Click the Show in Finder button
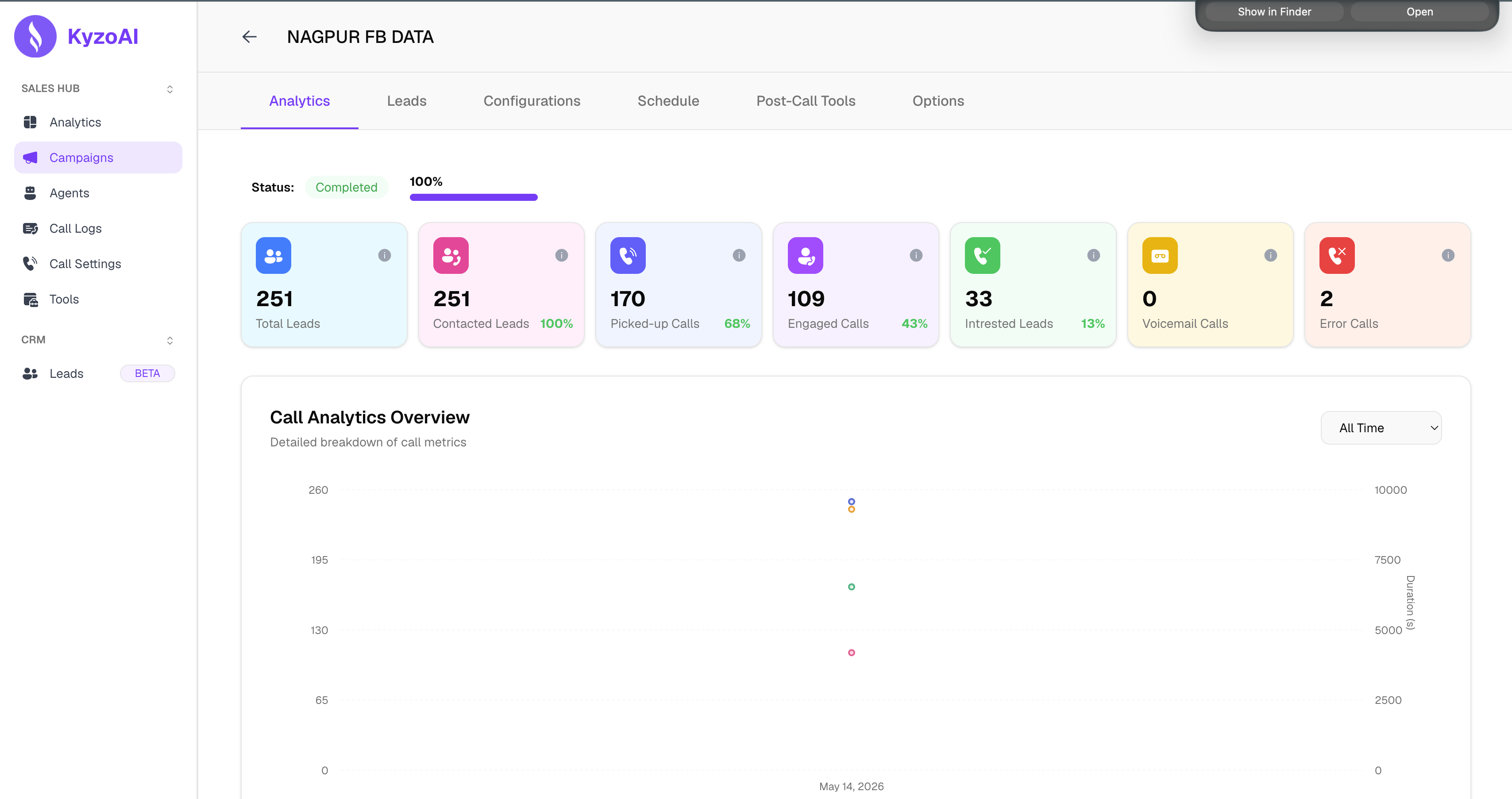Image resolution: width=1512 pixels, height=799 pixels. point(1274,12)
